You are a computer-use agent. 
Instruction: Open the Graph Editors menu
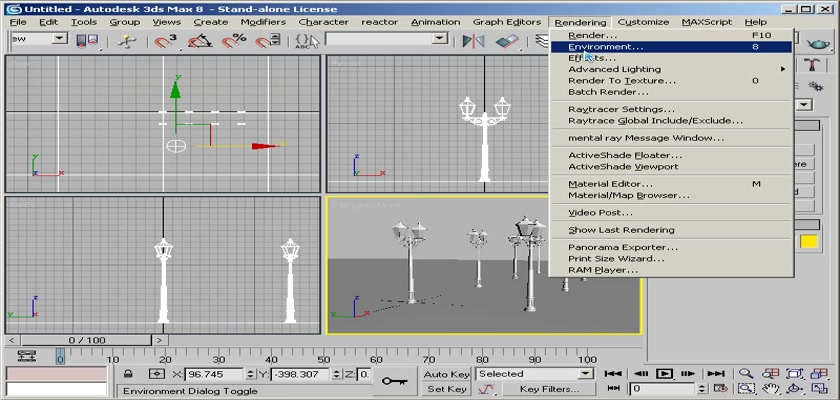[507, 22]
